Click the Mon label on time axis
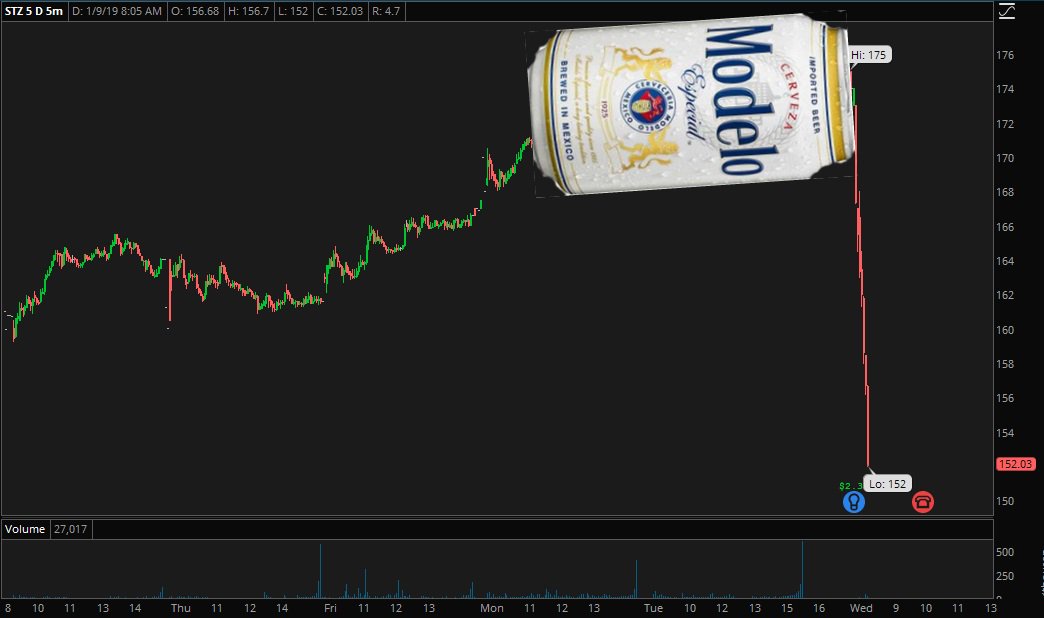The height and width of the screenshot is (618, 1044). click(x=491, y=608)
